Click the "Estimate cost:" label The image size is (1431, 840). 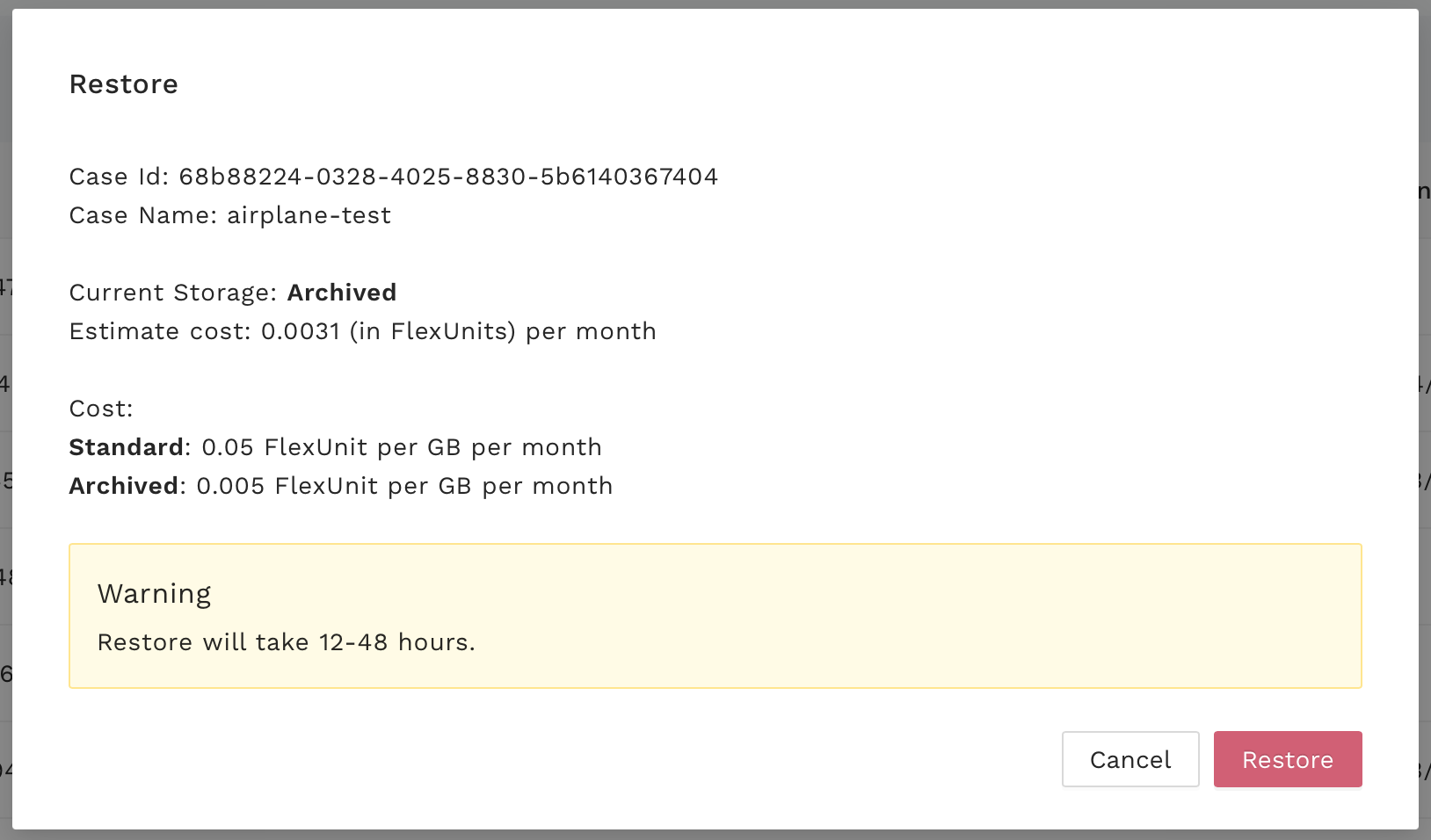[160, 331]
